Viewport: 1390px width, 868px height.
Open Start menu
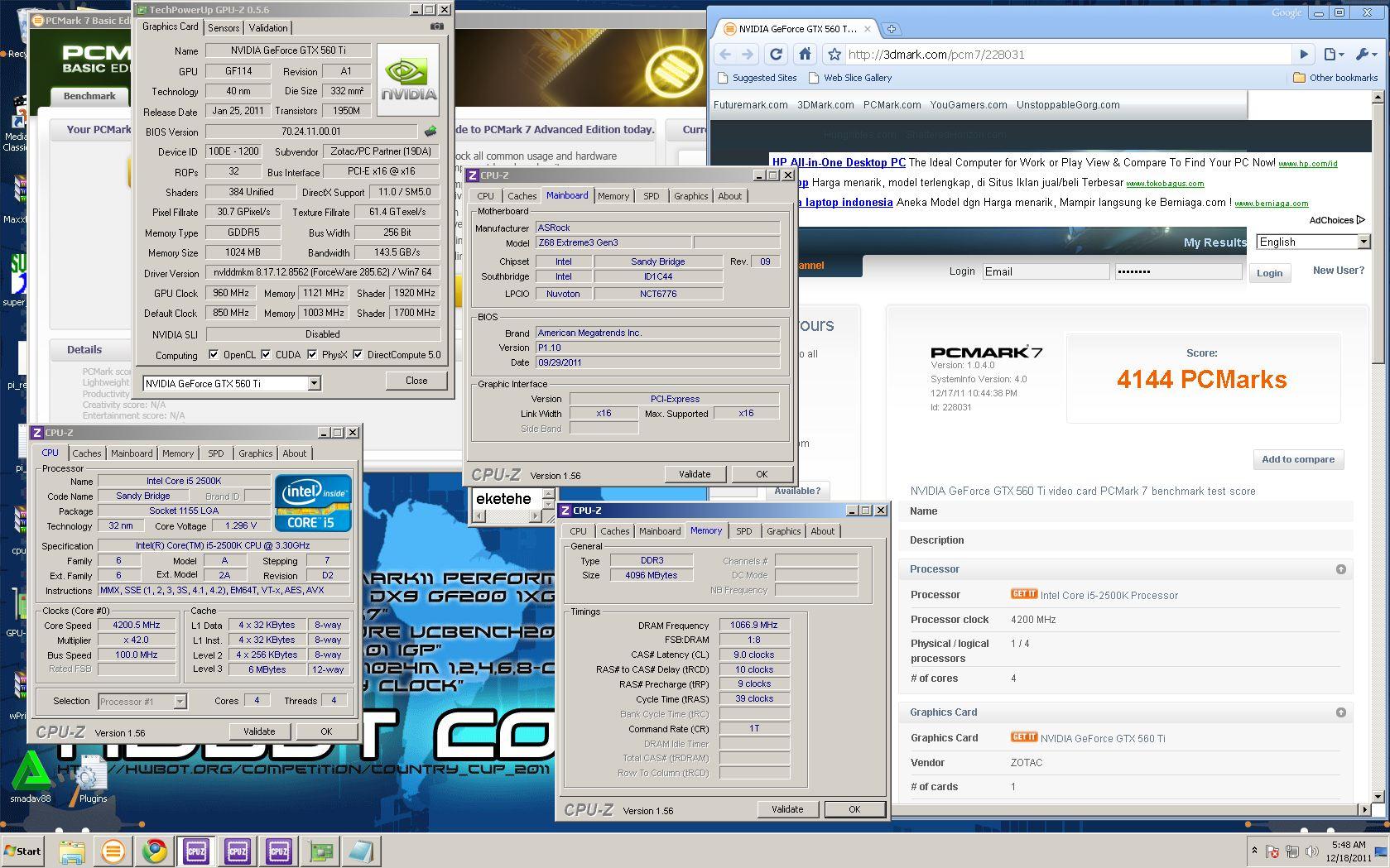tap(23, 851)
